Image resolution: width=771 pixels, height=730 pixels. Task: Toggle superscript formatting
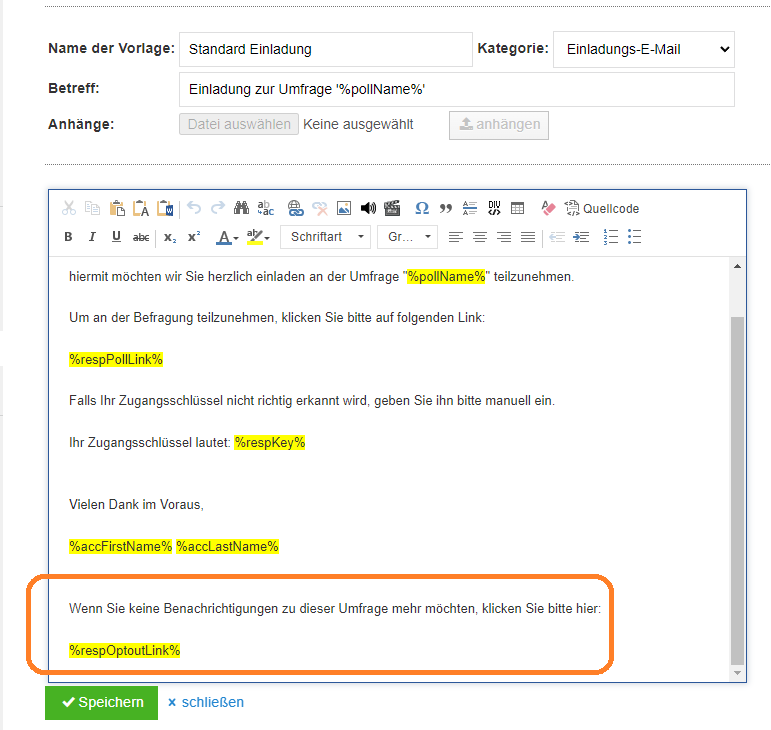click(194, 237)
